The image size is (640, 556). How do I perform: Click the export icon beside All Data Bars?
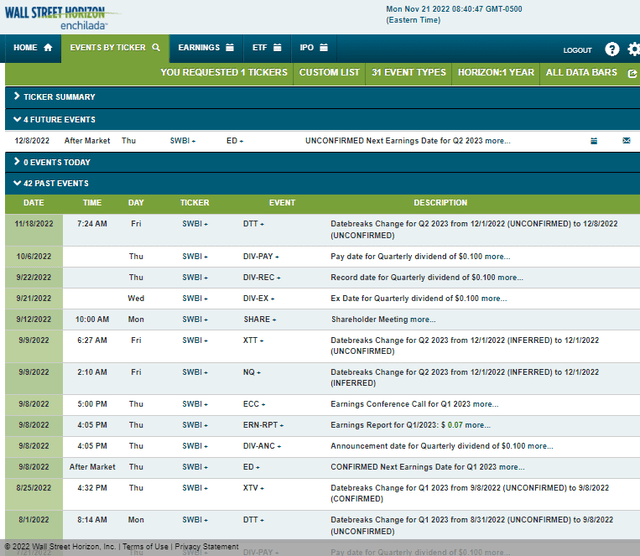click(632, 73)
